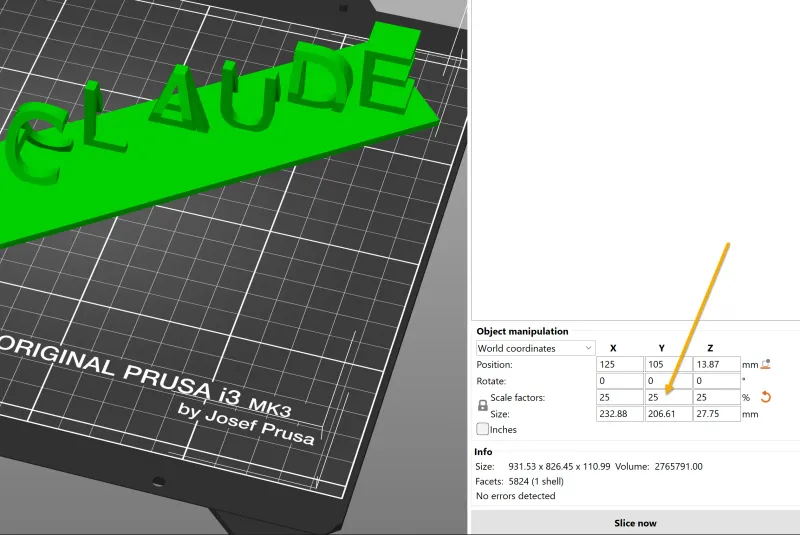
Task: Click the Size X field showing 232.88
Action: click(619, 414)
